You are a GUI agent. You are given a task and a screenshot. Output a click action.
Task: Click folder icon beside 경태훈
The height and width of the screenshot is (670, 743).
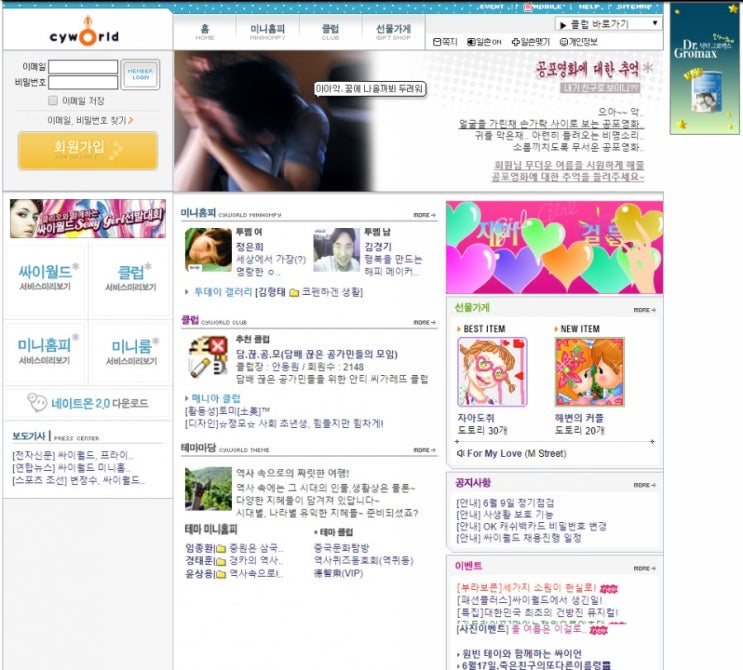[221, 561]
